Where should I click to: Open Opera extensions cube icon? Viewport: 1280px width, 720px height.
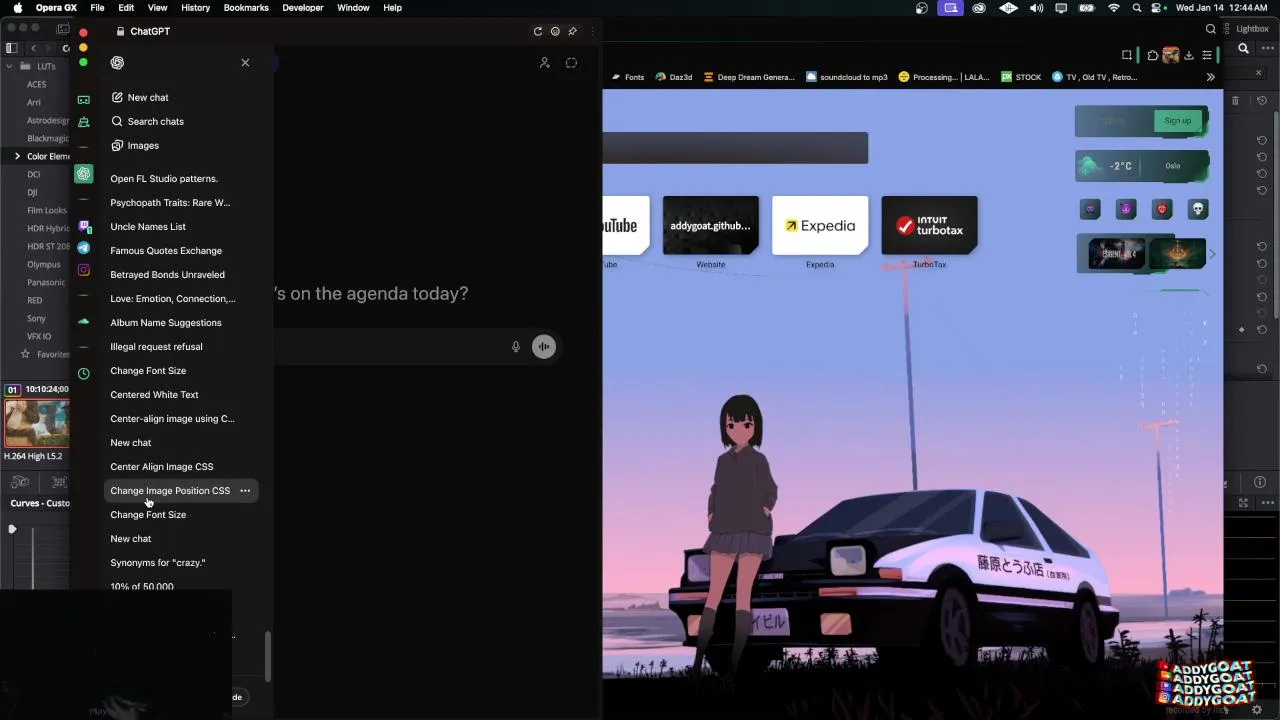[1152, 55]
